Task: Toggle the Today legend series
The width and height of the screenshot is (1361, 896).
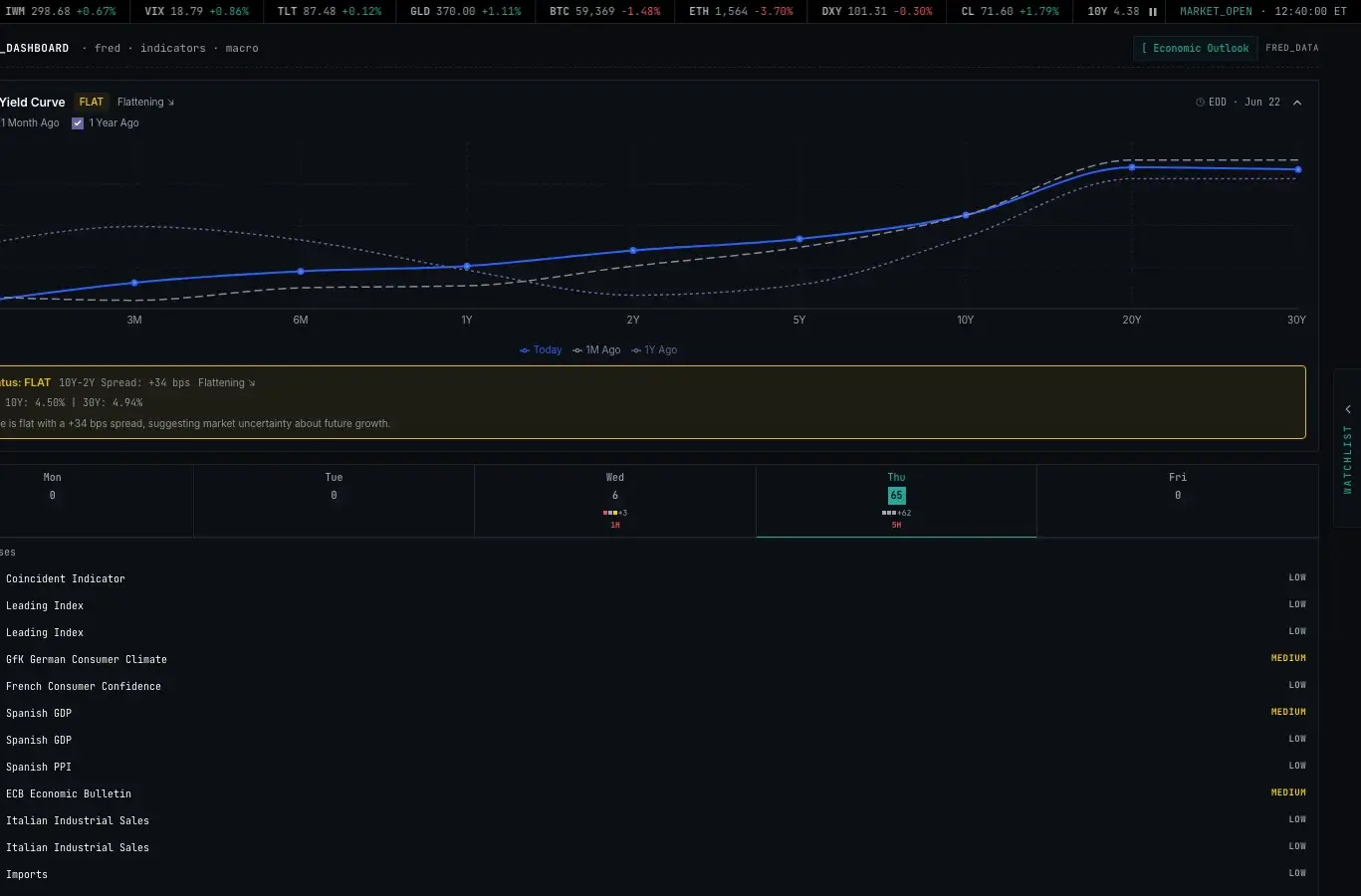Action: click(541, 350)
